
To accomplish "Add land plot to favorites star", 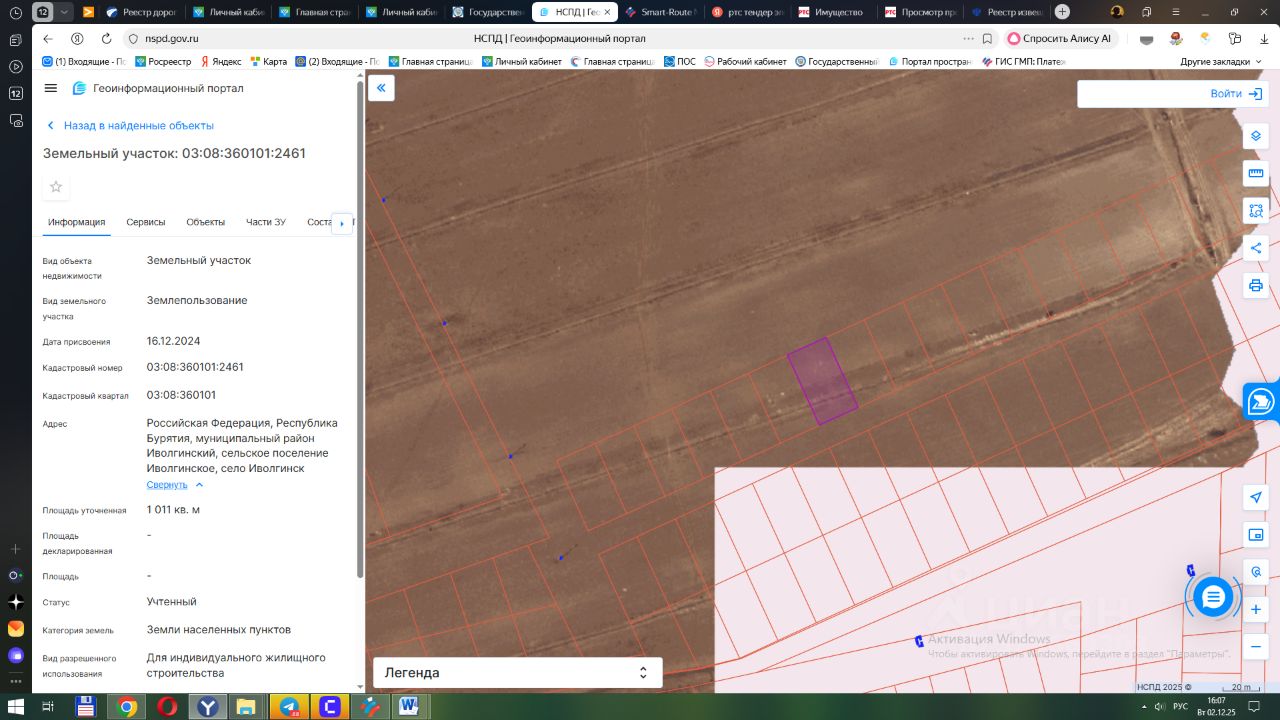I will 56,187.
